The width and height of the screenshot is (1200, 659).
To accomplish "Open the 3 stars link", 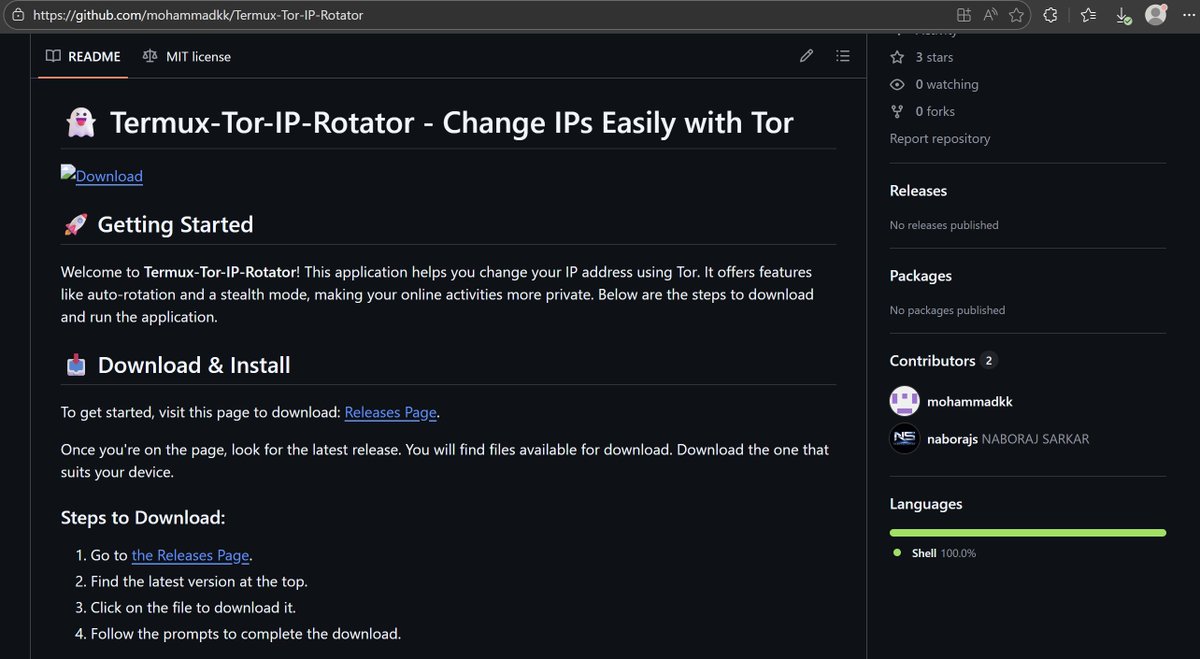I will pyautogui.click(x=921, y=57).
